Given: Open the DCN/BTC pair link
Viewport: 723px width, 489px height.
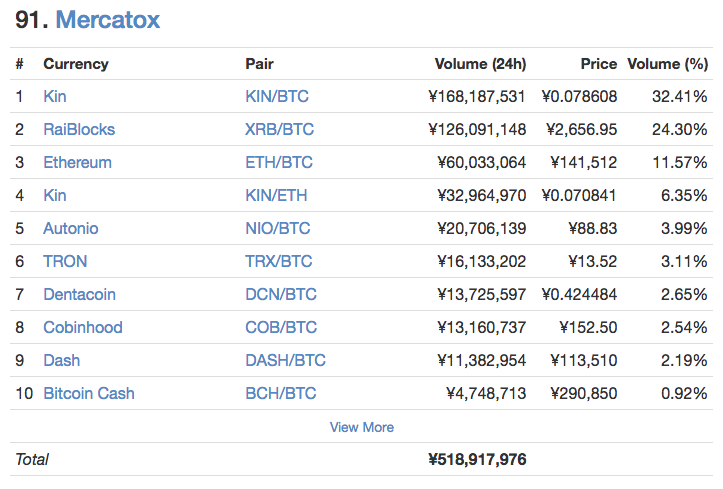Looking at the screenshot, I should (x=281, y=295).
